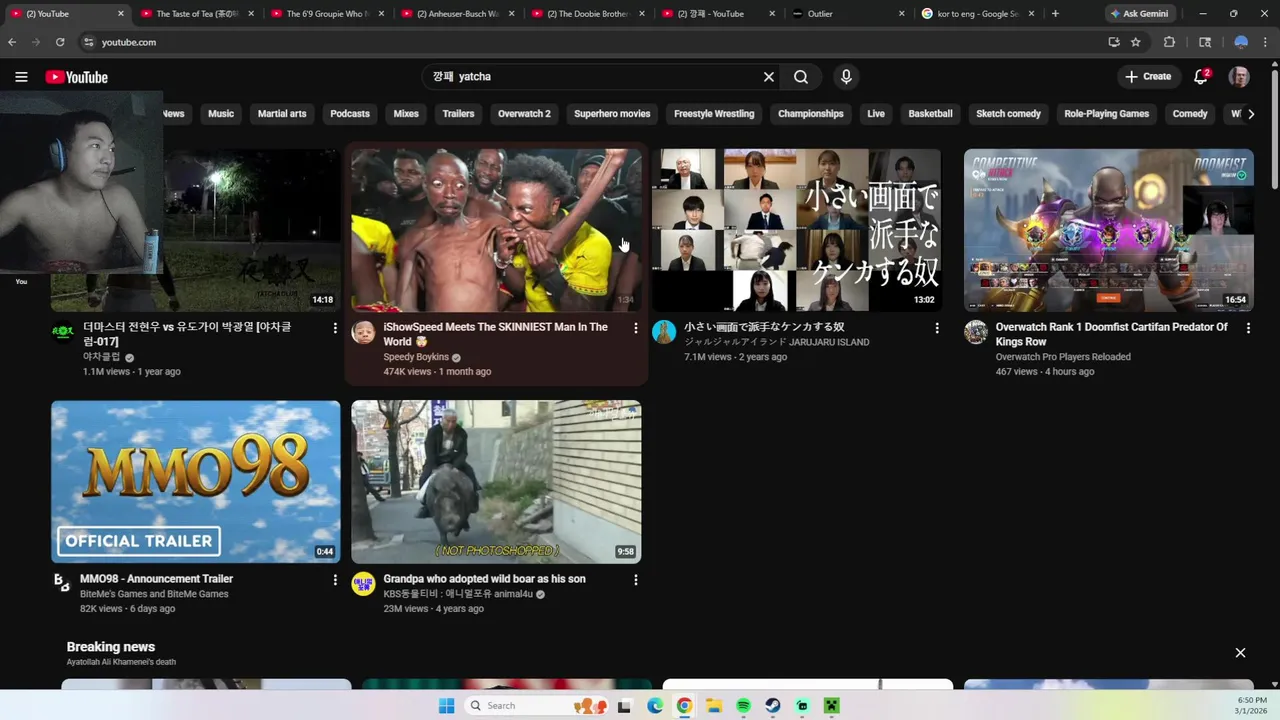Open options for the Japanese Zoom video
Image resolution: width=1280 pixels, height=720 pixels.
[x=937, y=328]
